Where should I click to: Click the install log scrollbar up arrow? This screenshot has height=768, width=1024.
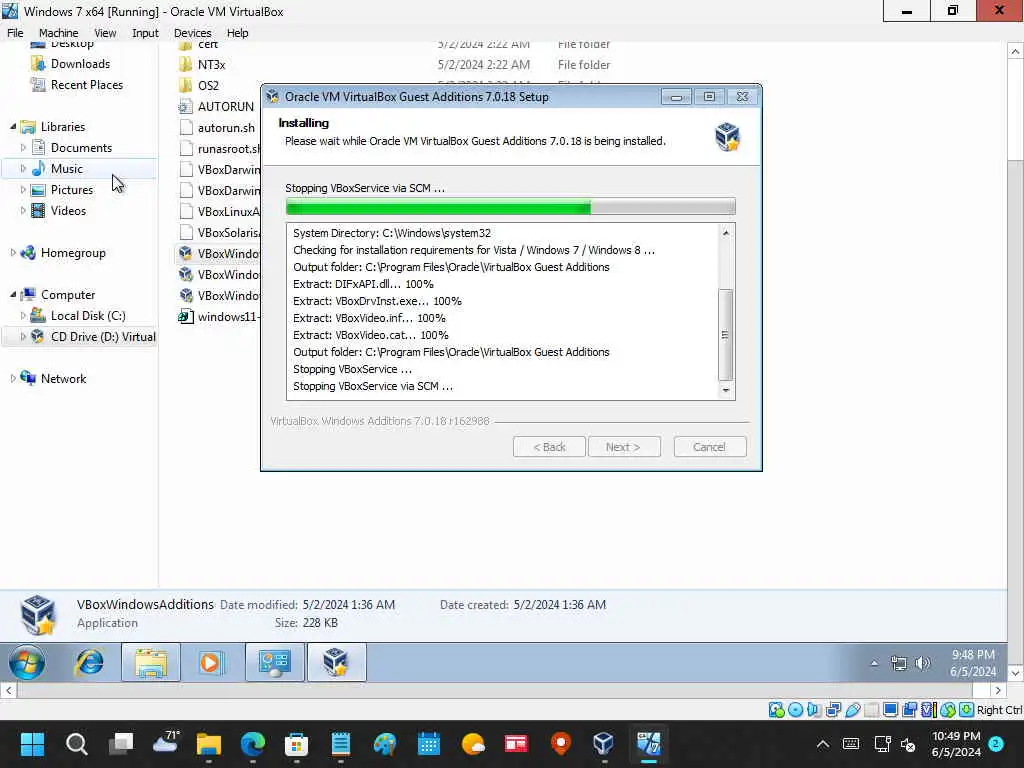pos(726,232)
